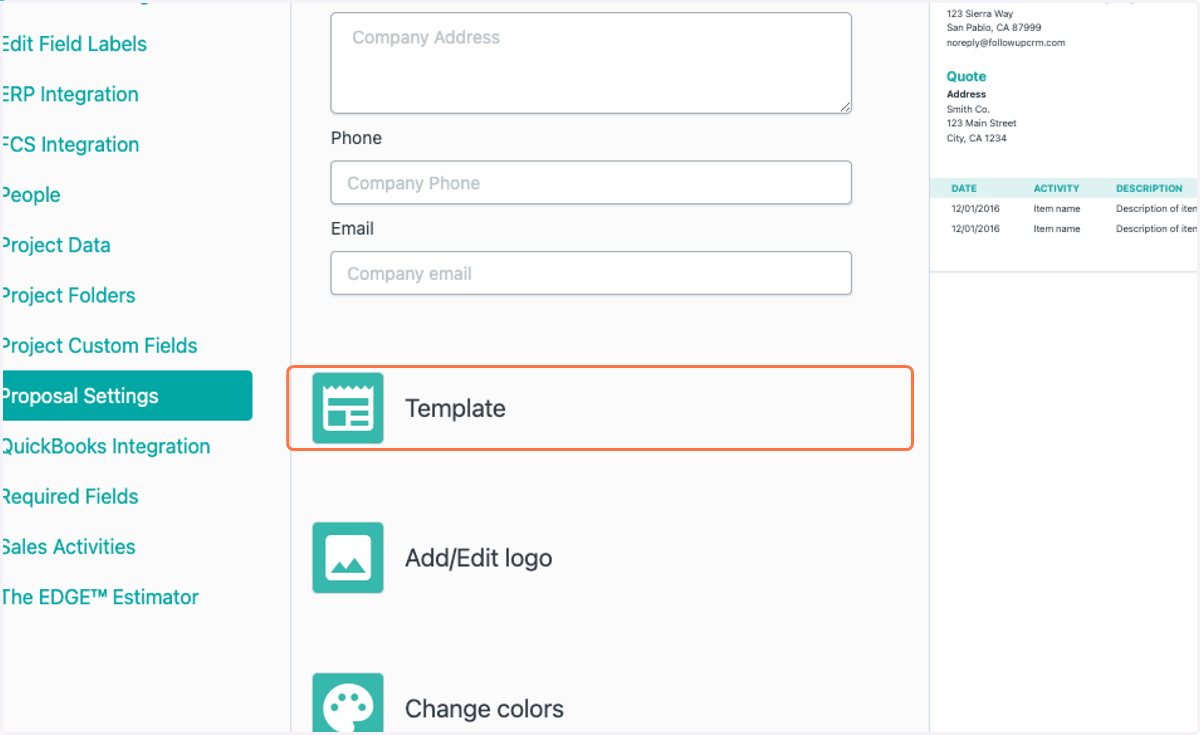Open Sales Activities settings
The height and width of the screenshot is (735, 1200).
[x=68, y=546]
